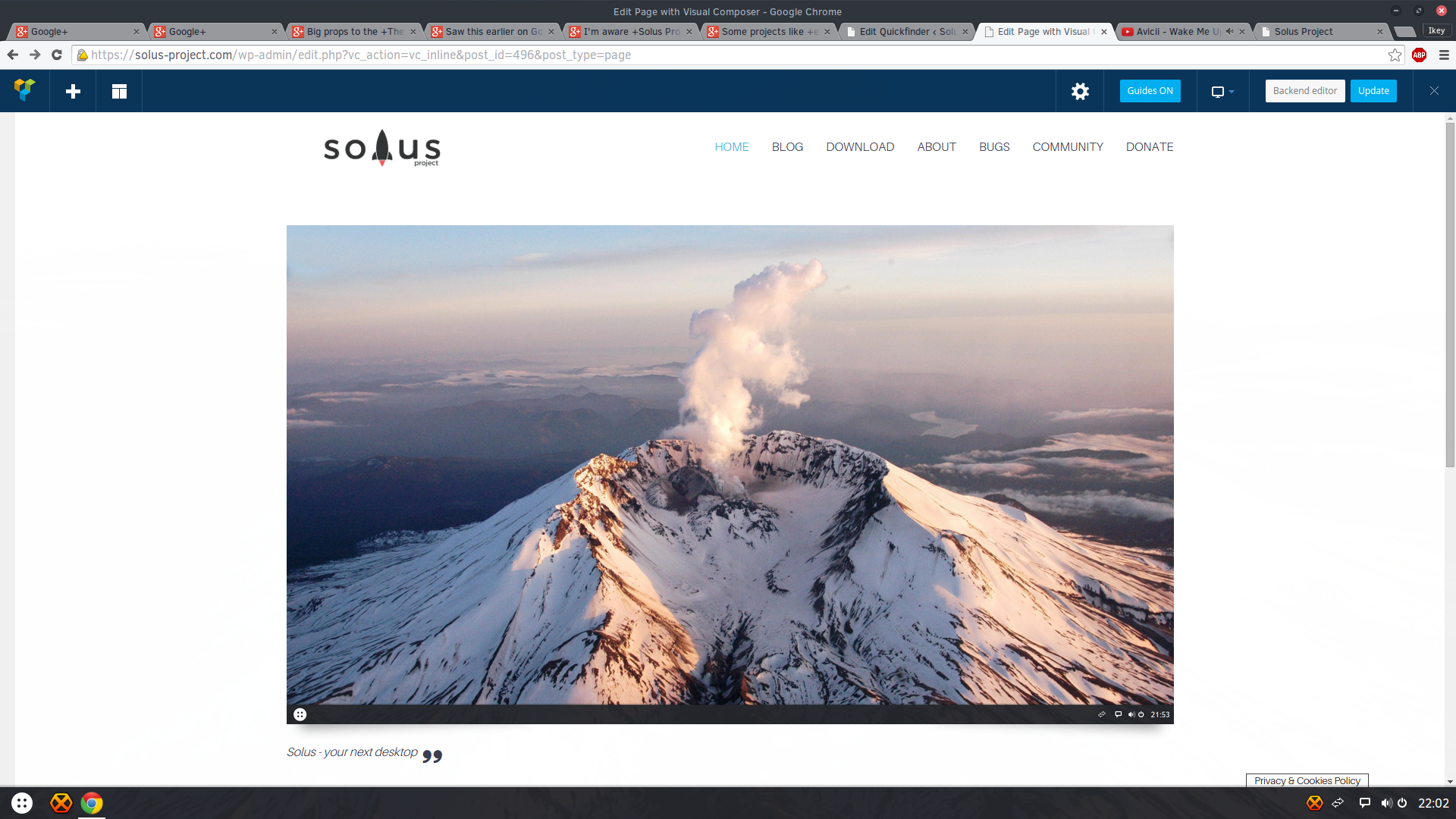The image size is (1456, 819).
Task: Switch to 'I'm aware +Solus Pro' tab
Action: (x=631, y=31)
